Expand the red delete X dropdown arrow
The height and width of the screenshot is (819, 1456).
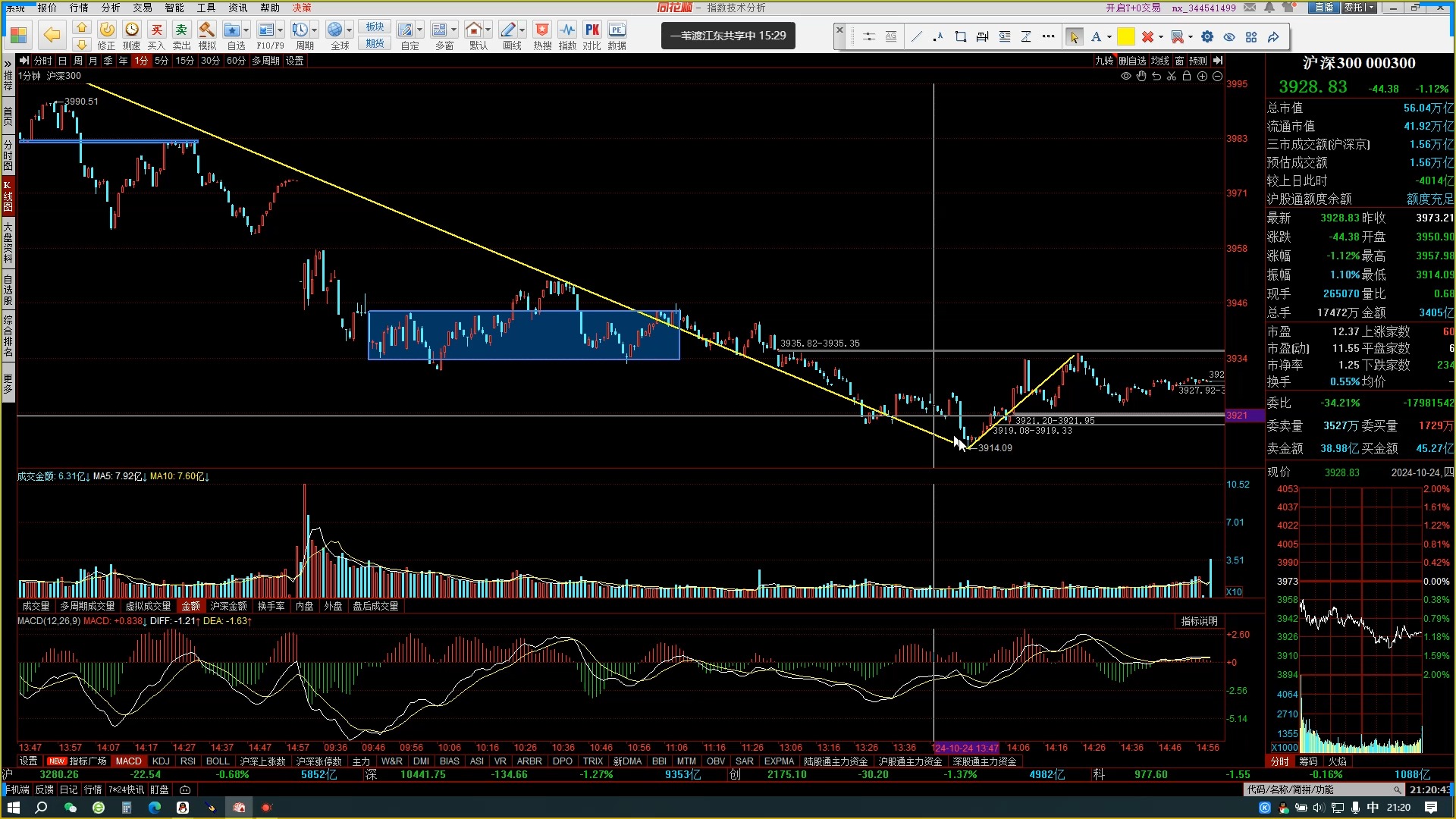1161,36
